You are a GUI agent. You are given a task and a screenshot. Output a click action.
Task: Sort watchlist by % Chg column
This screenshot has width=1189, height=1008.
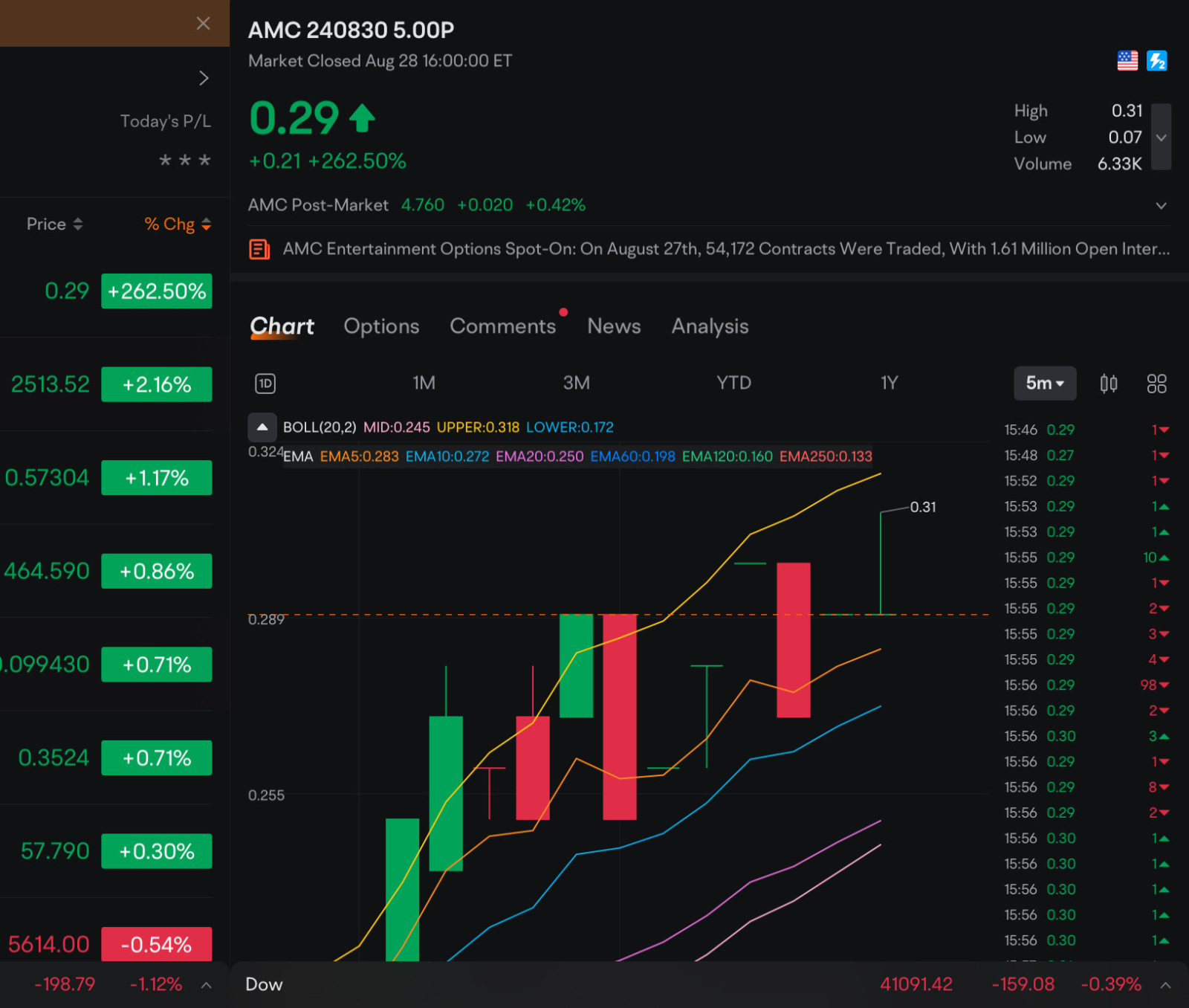coord(178,224)
